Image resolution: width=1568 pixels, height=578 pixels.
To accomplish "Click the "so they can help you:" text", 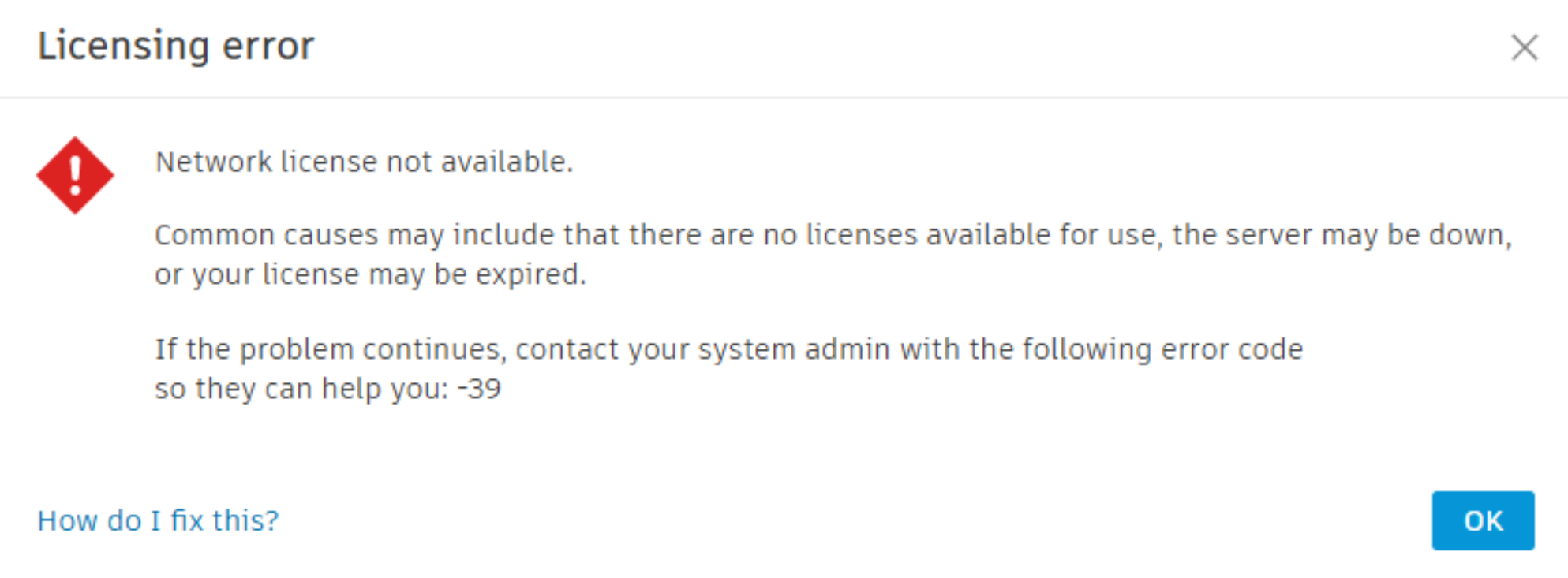I will [301, 389].
